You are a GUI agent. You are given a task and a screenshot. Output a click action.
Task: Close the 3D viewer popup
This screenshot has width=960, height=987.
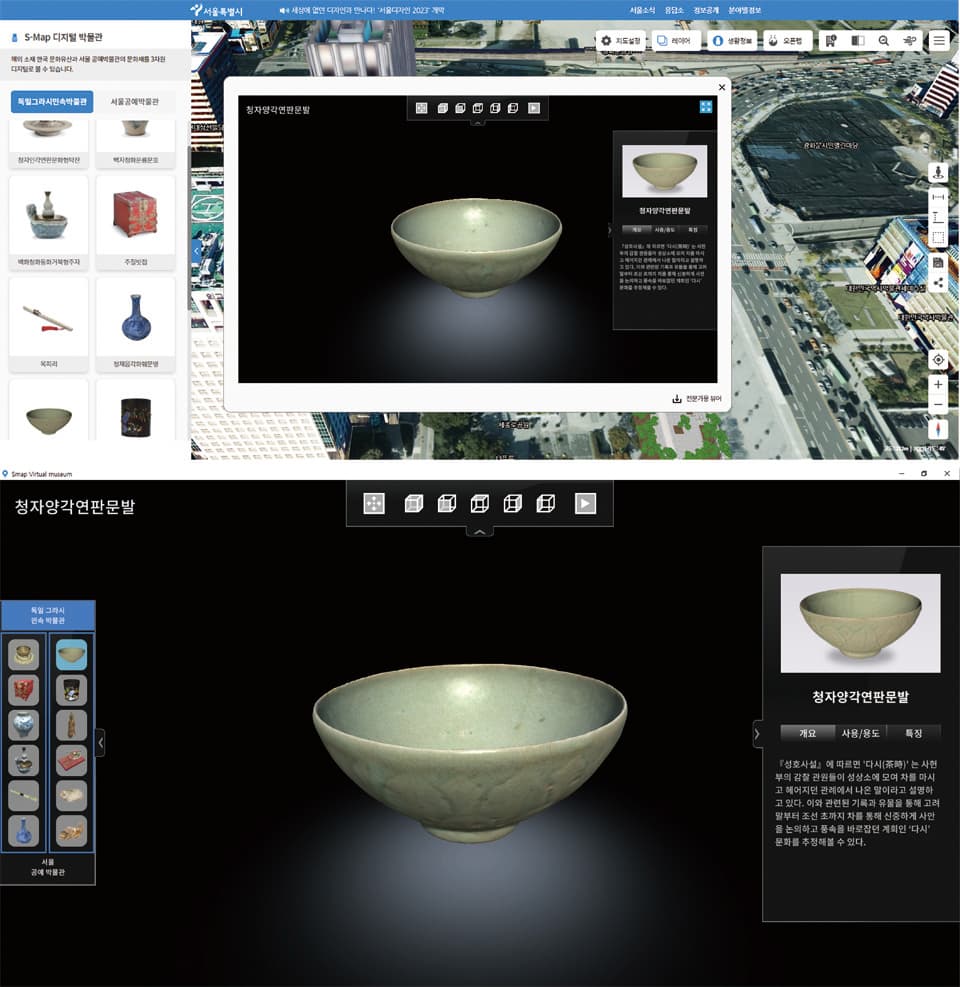coord(722,87)
